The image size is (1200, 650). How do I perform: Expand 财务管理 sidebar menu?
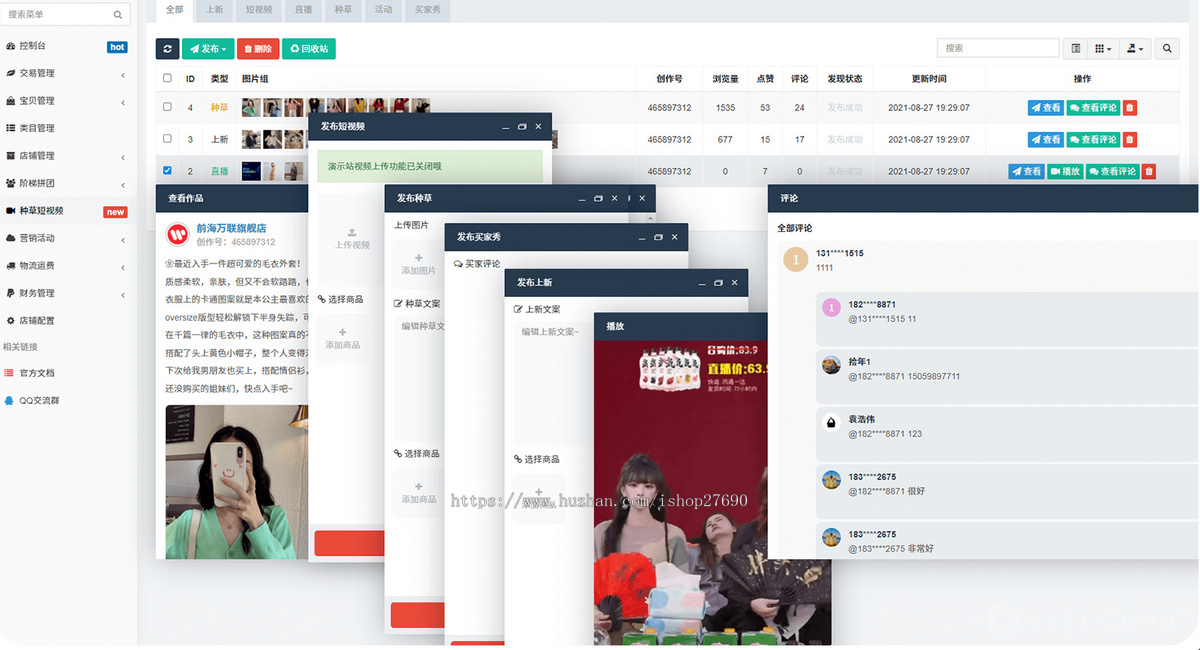tap(68, 293)
